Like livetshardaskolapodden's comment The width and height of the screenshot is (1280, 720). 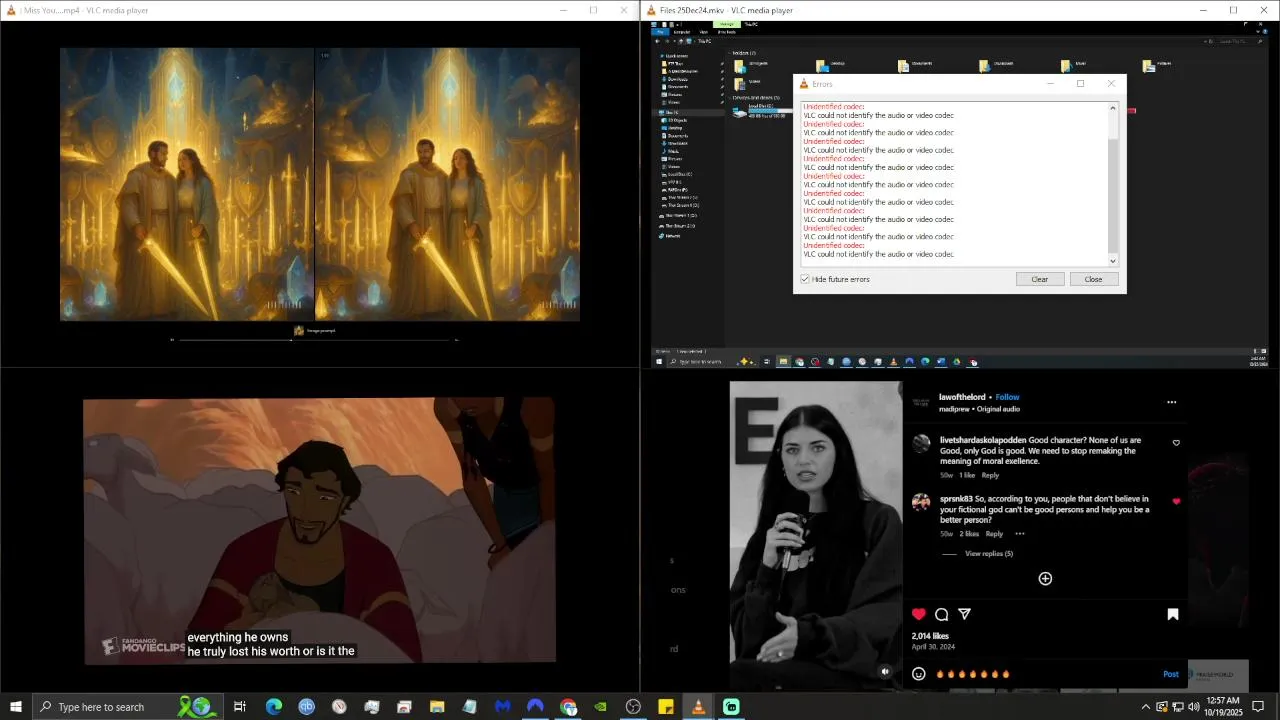point(1176,442)
